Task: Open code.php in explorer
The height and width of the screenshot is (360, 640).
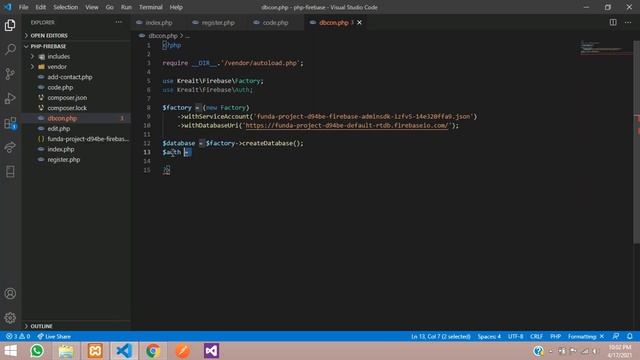Action: tap(77, 87)
